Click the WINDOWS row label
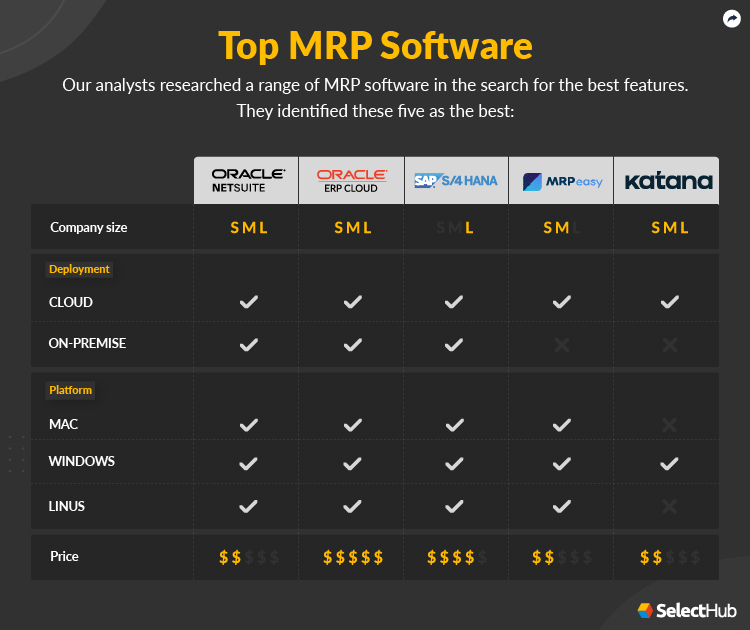 (x=82, y=461)
